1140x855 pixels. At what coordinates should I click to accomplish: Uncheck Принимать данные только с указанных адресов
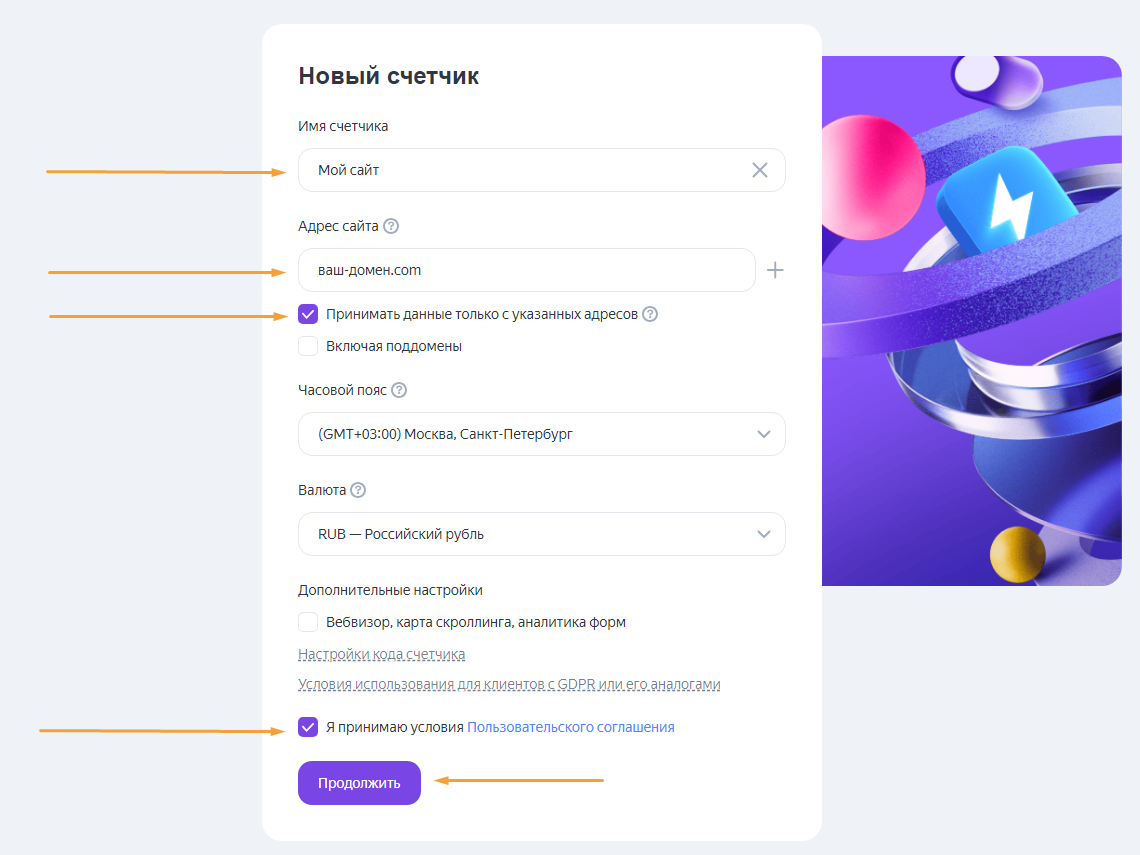pyautogui.click(x=308, y=314)
